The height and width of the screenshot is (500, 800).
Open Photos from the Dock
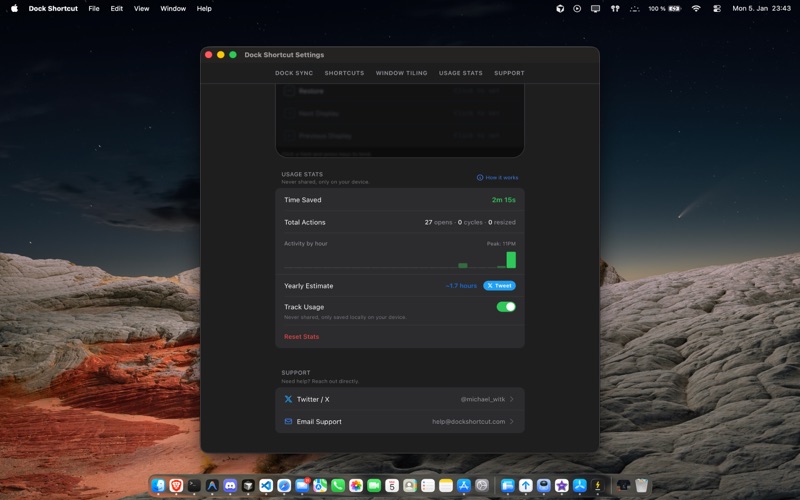click(356, 485)
